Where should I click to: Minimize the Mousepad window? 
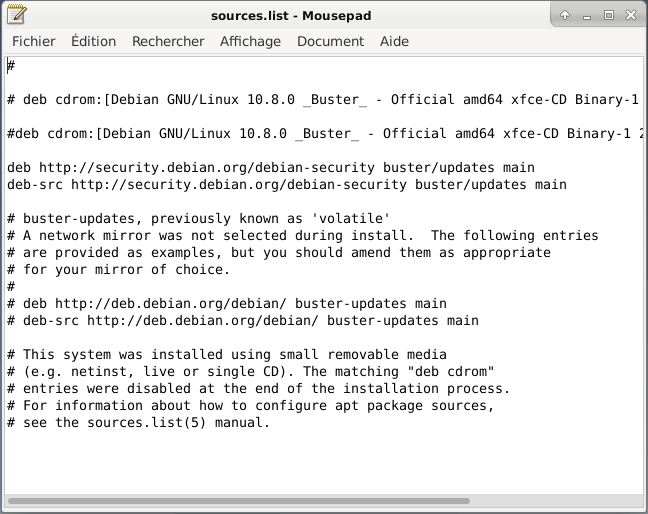(587, 16)
